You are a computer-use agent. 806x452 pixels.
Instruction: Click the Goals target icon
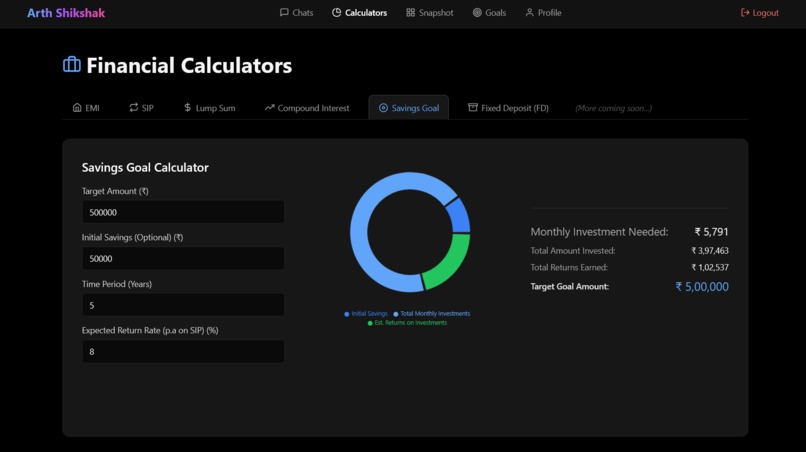pyautogui.click(x=477, y=12)
